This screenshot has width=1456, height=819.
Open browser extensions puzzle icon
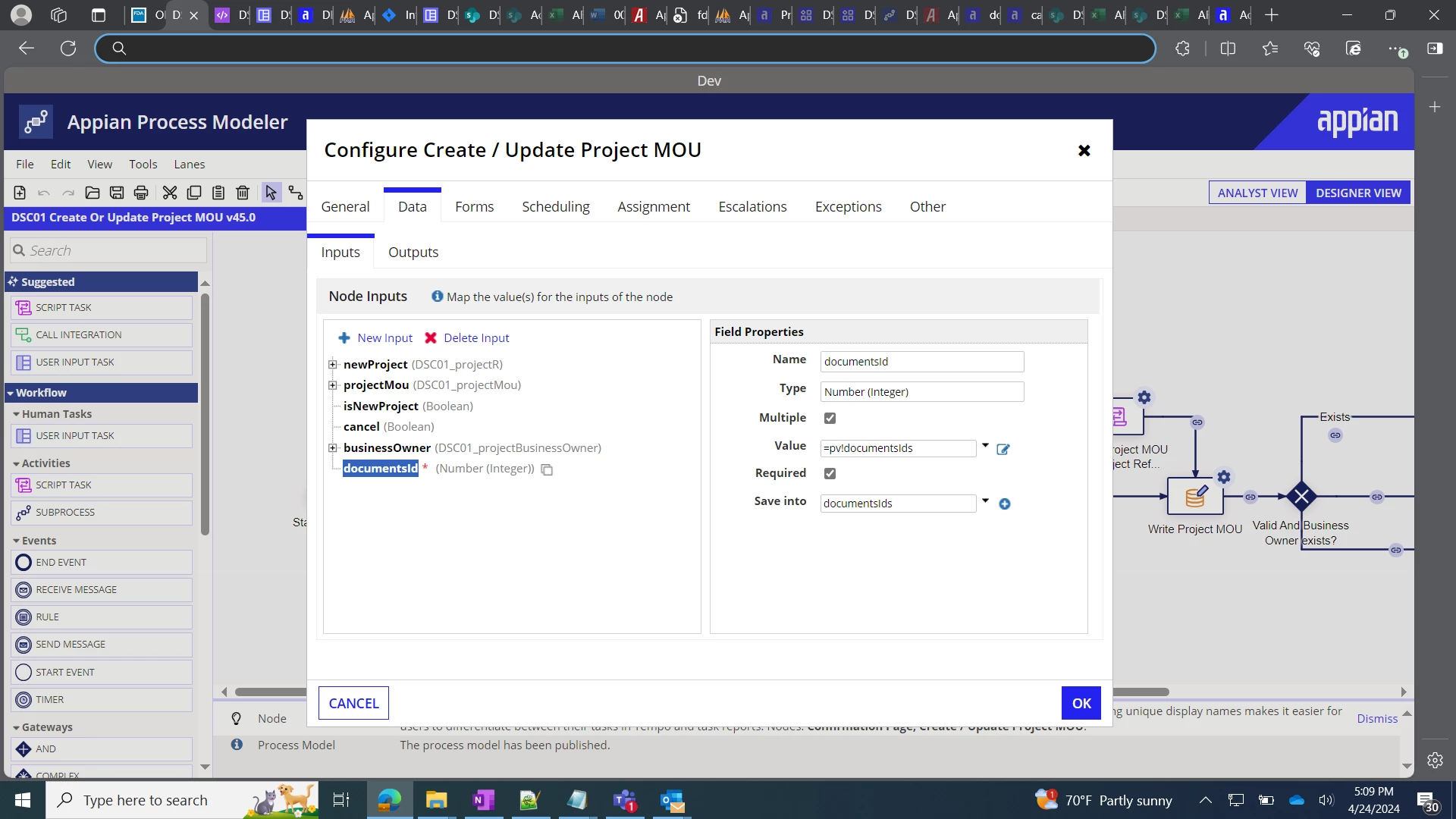[1182, 49]
